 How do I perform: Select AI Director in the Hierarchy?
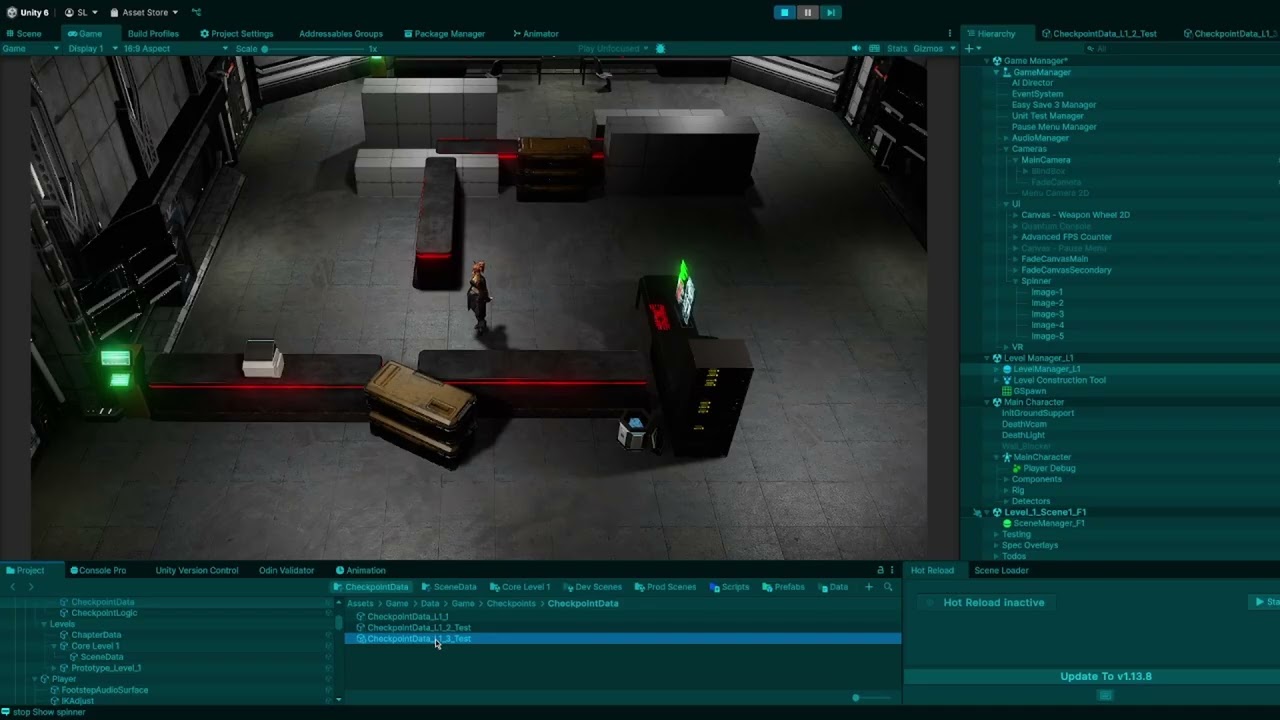(x=1032, y=83)
